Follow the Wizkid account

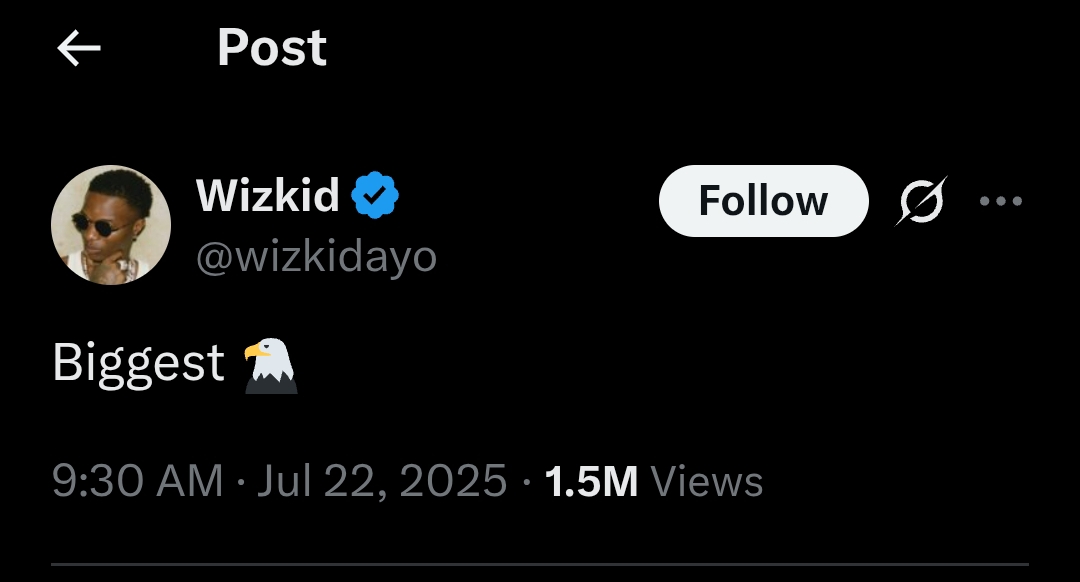(x=763, y=201)
